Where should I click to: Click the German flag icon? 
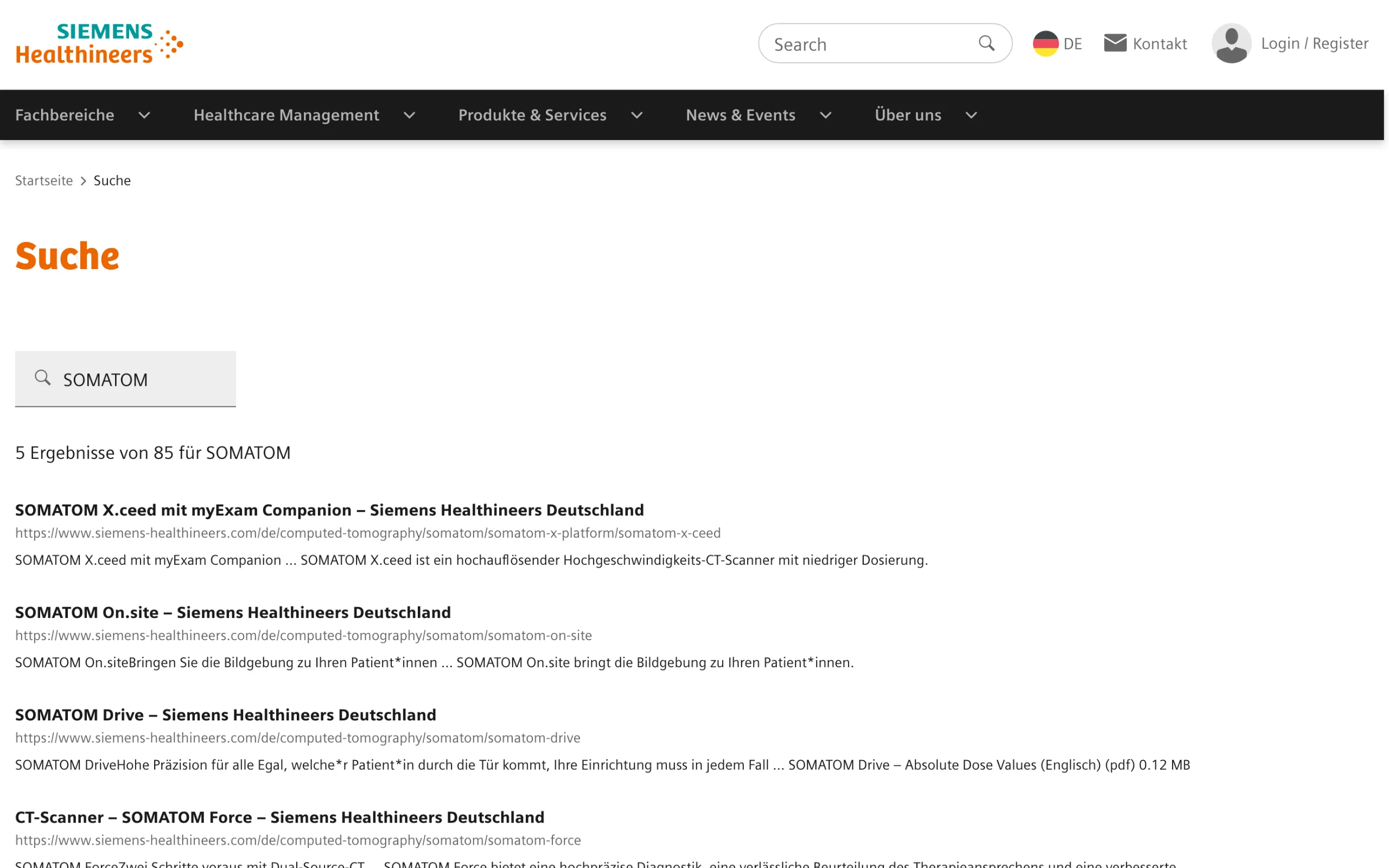pyautogui.click(x=1045, y=43)
